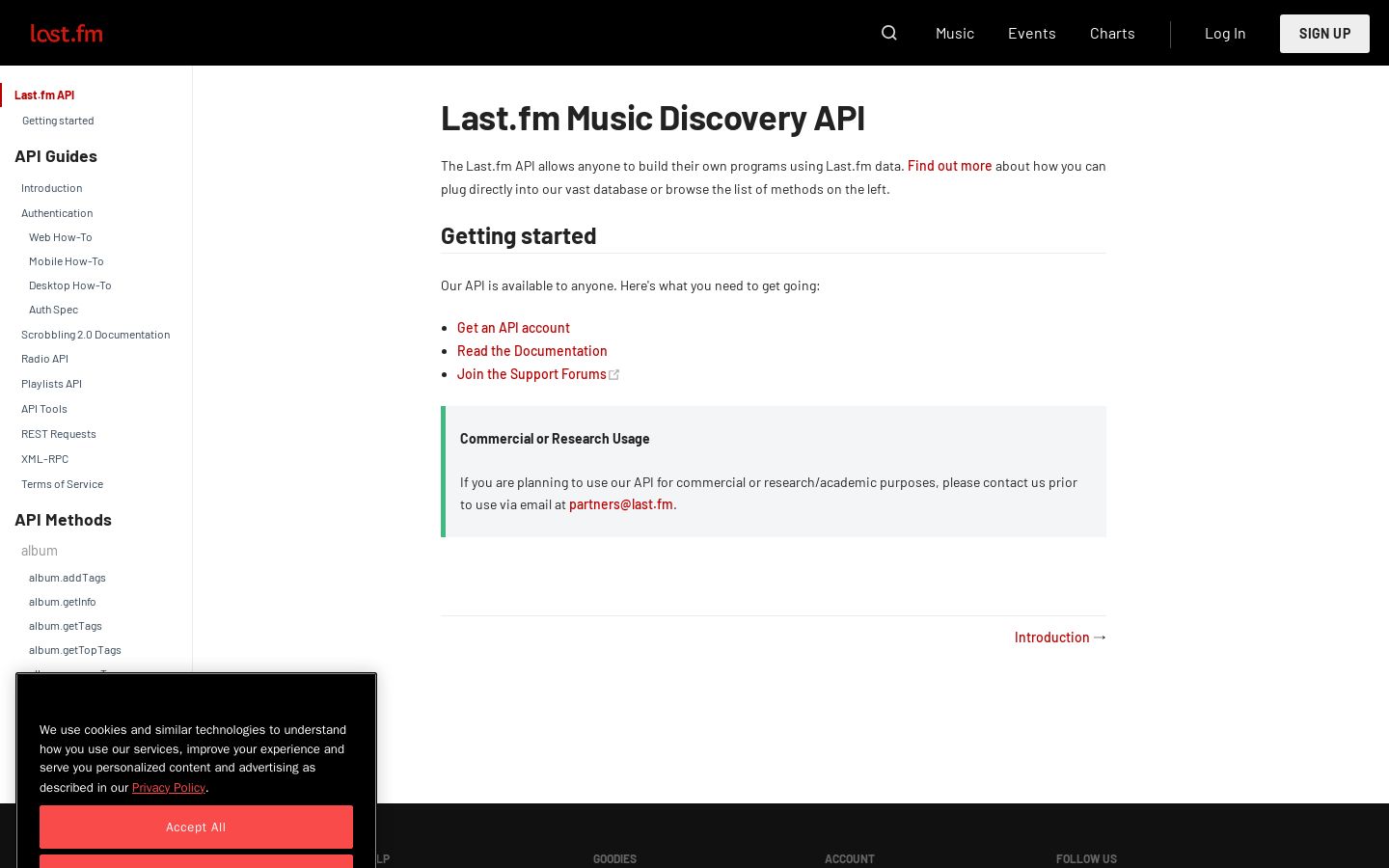The width and height of the screenshot is (1389, 868).
Task: Click the Getting started heading
Action: [x=518, y=235]
